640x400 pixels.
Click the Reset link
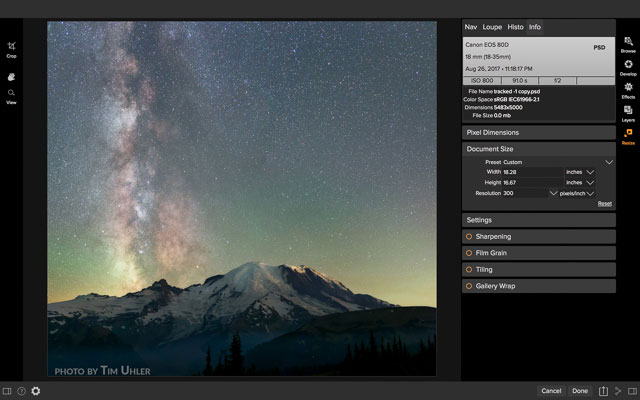click(x=604, y=204)
